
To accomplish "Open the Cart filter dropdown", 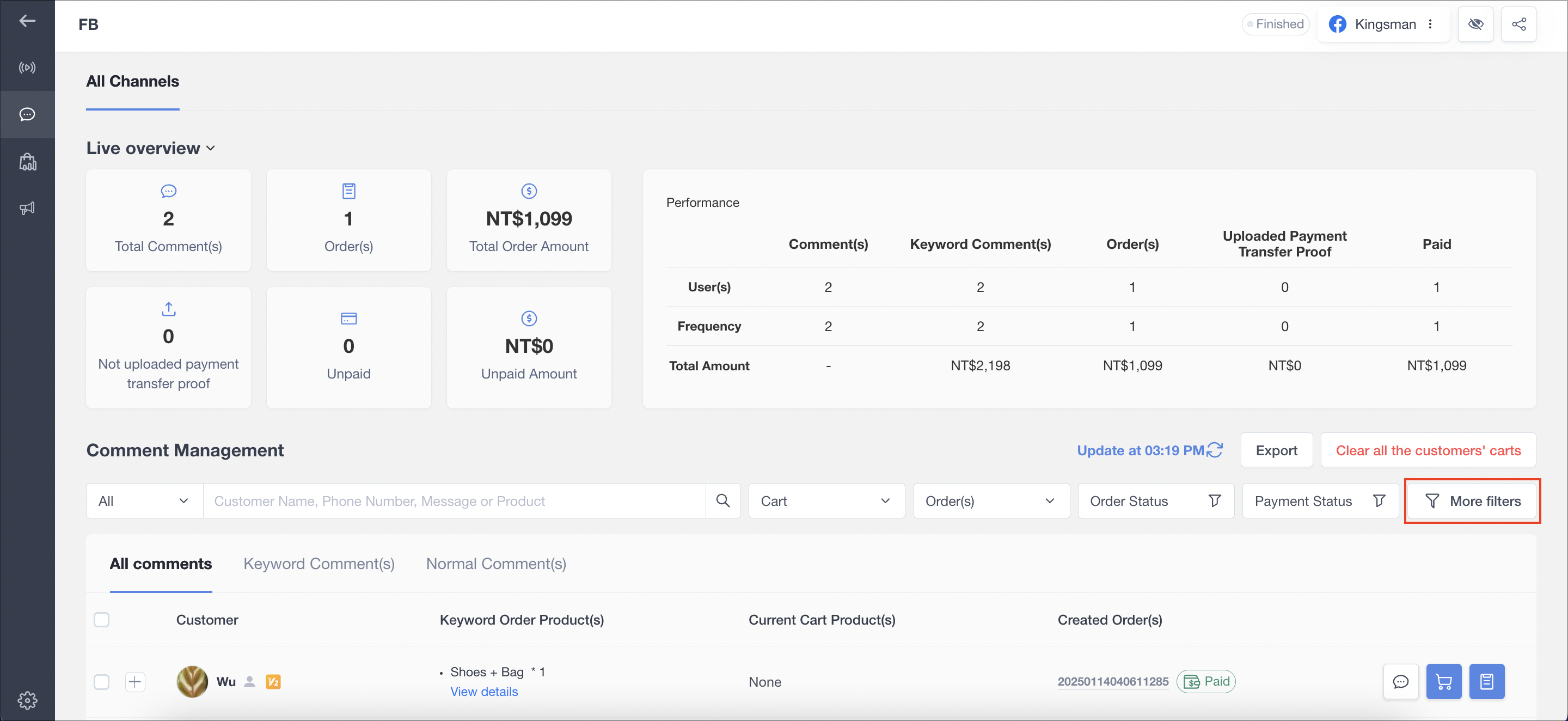I will tap(826, 500).
